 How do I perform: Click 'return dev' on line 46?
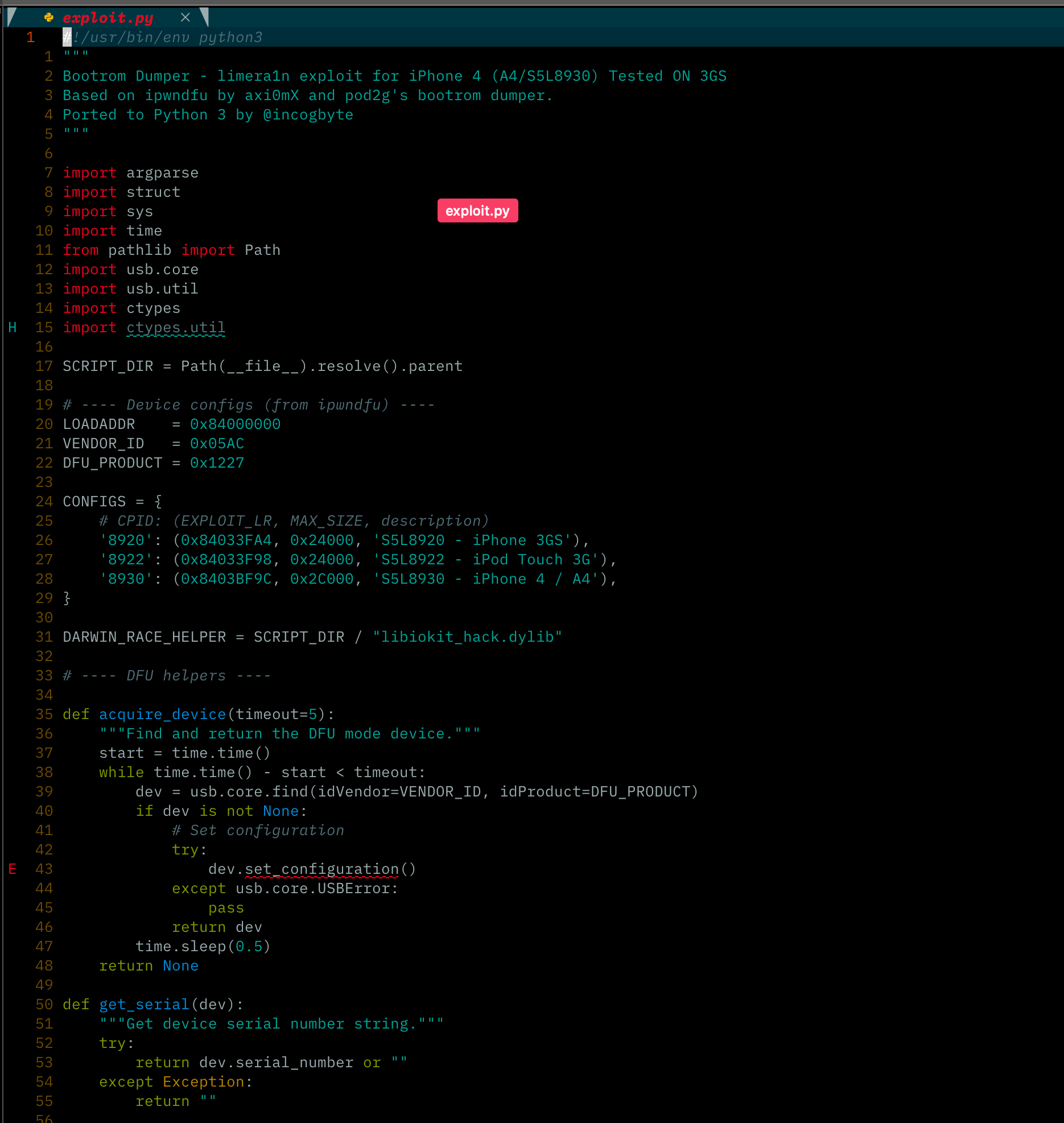(x=217, y=927)
